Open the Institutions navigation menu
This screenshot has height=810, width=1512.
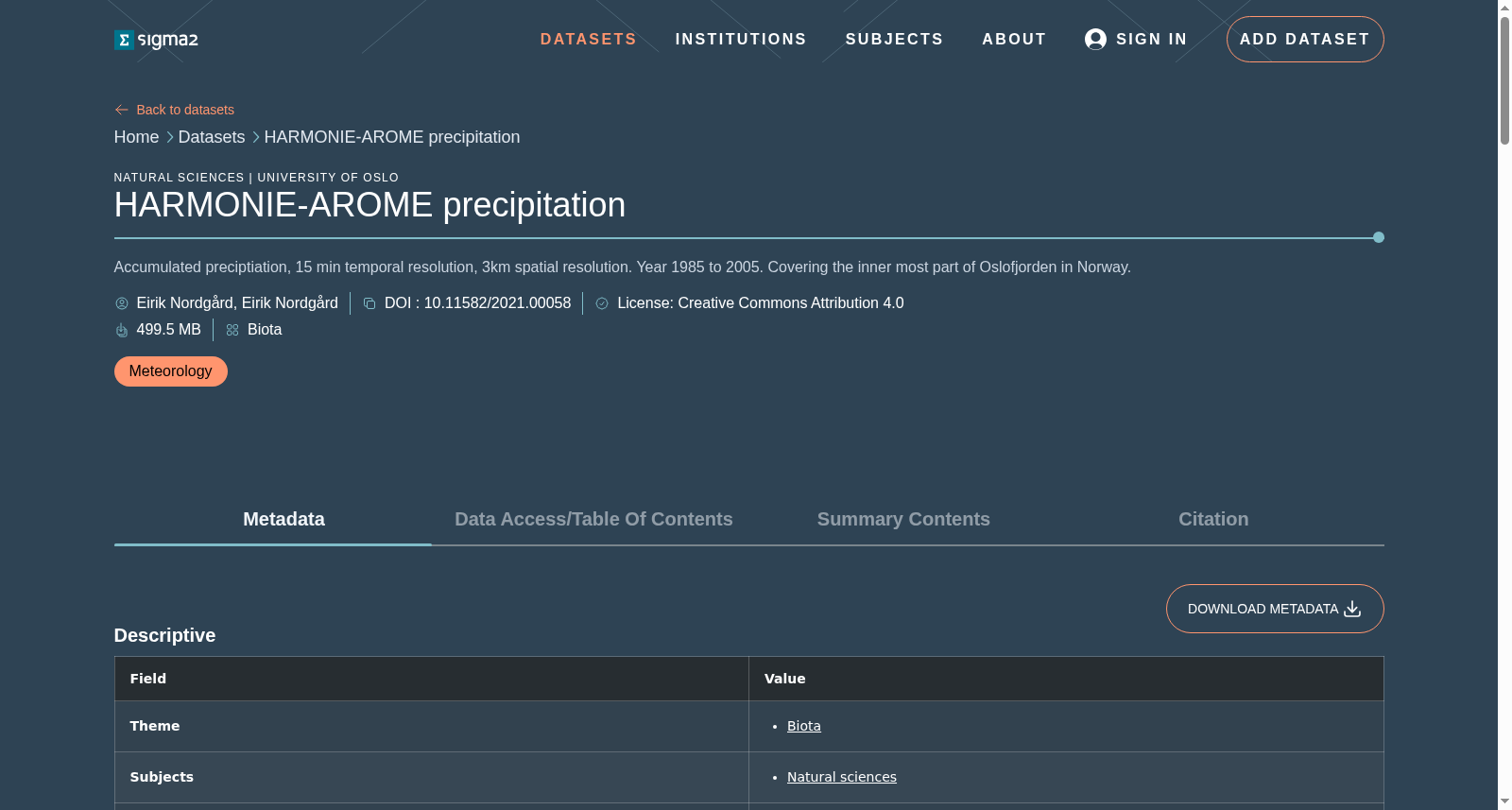pos(741,39)
